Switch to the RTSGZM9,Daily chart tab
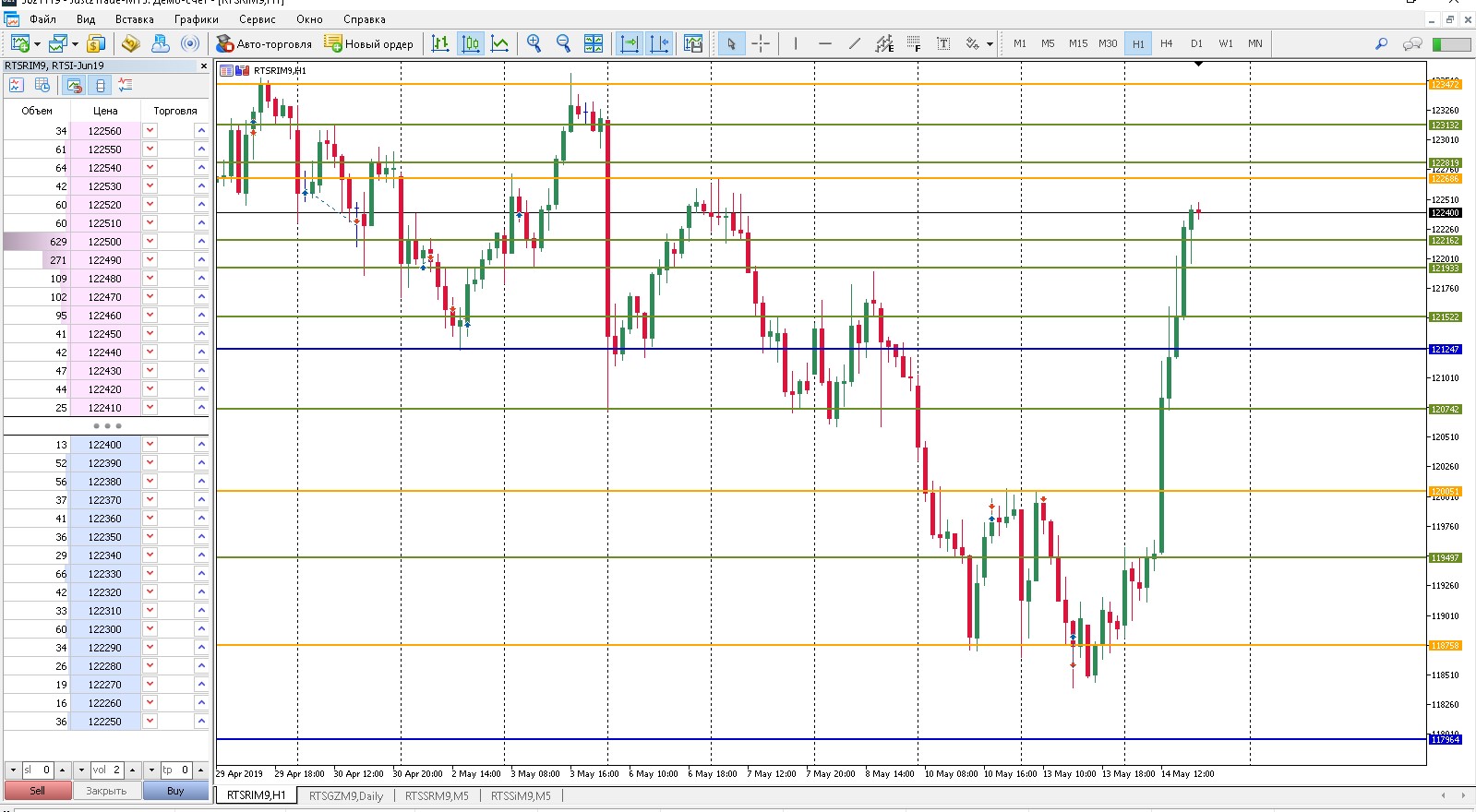This screenshot has width=1476, height=812. 345,795
